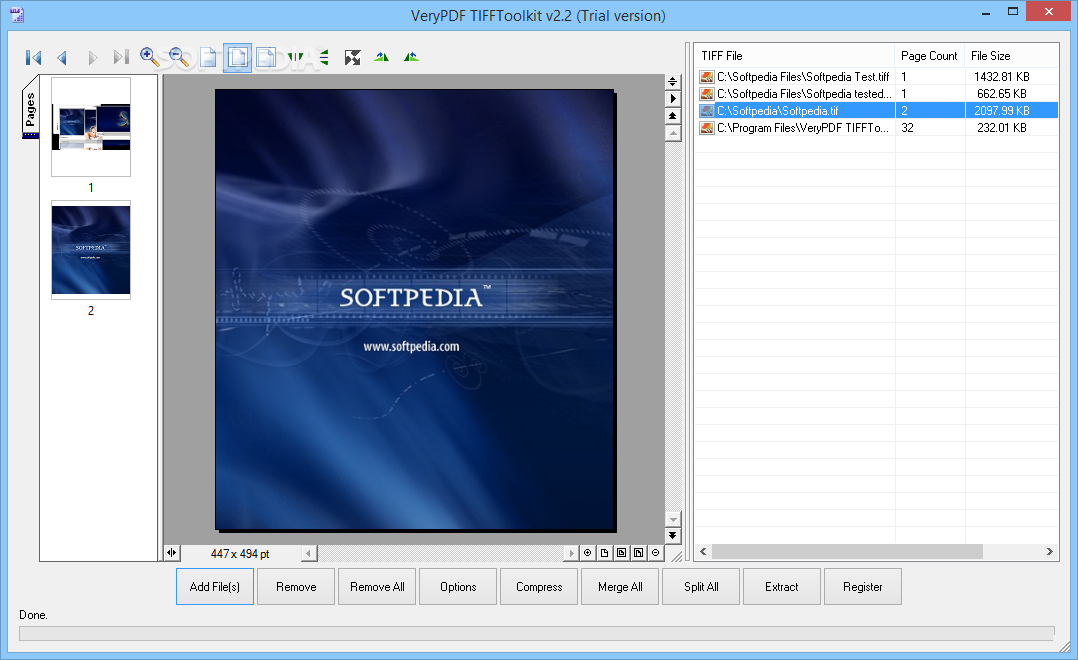Click the VeryPDF application icon in title bar

17,14
